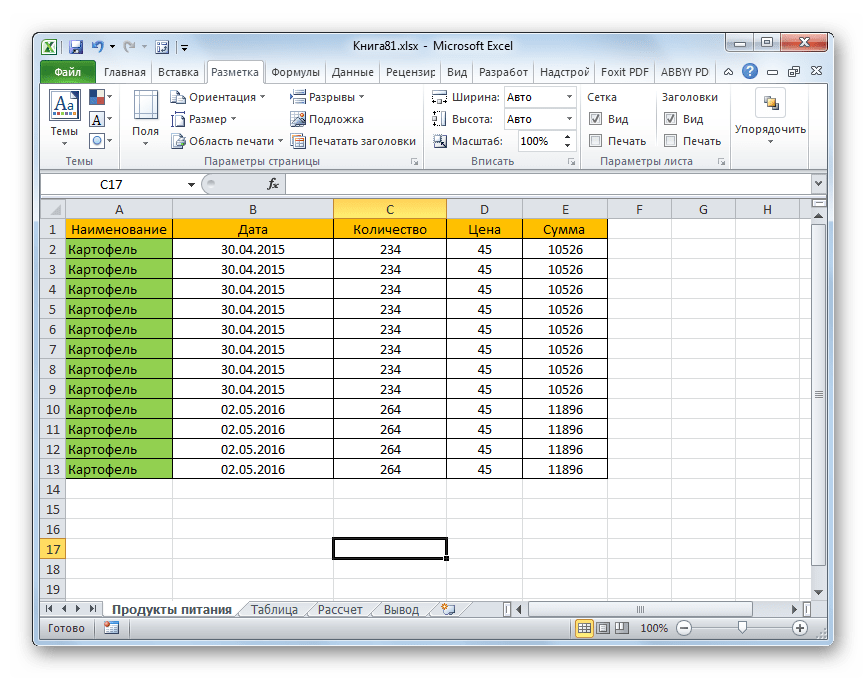The height and width of the screenshot is (679, 867).
Task: Click the formula bar input field
Action: click(x=549, y=184)
